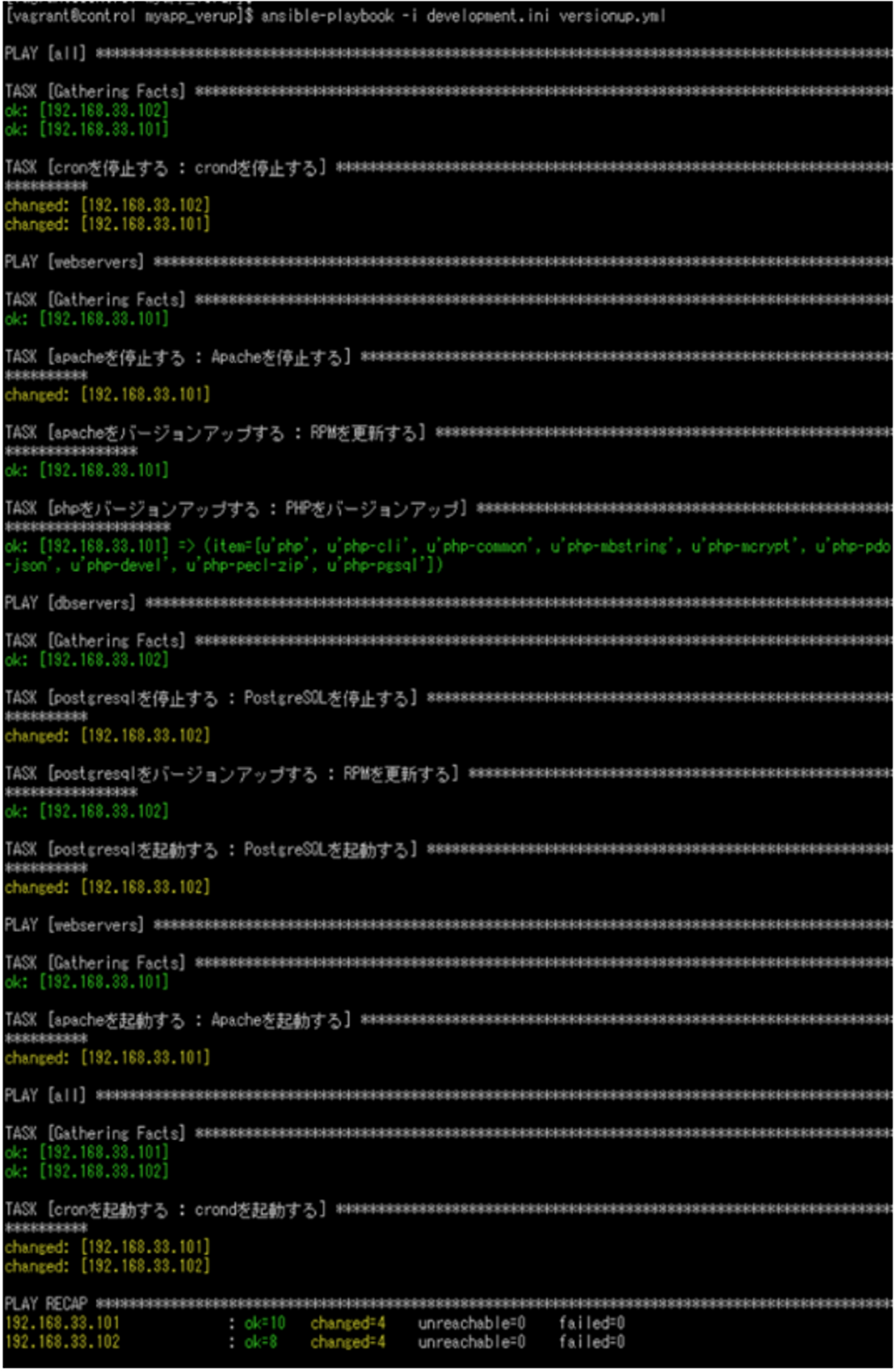The height and width of the screenshot is (1372, 895).
Task: Click the cronを停止する task header
Action: coord(165,168)
